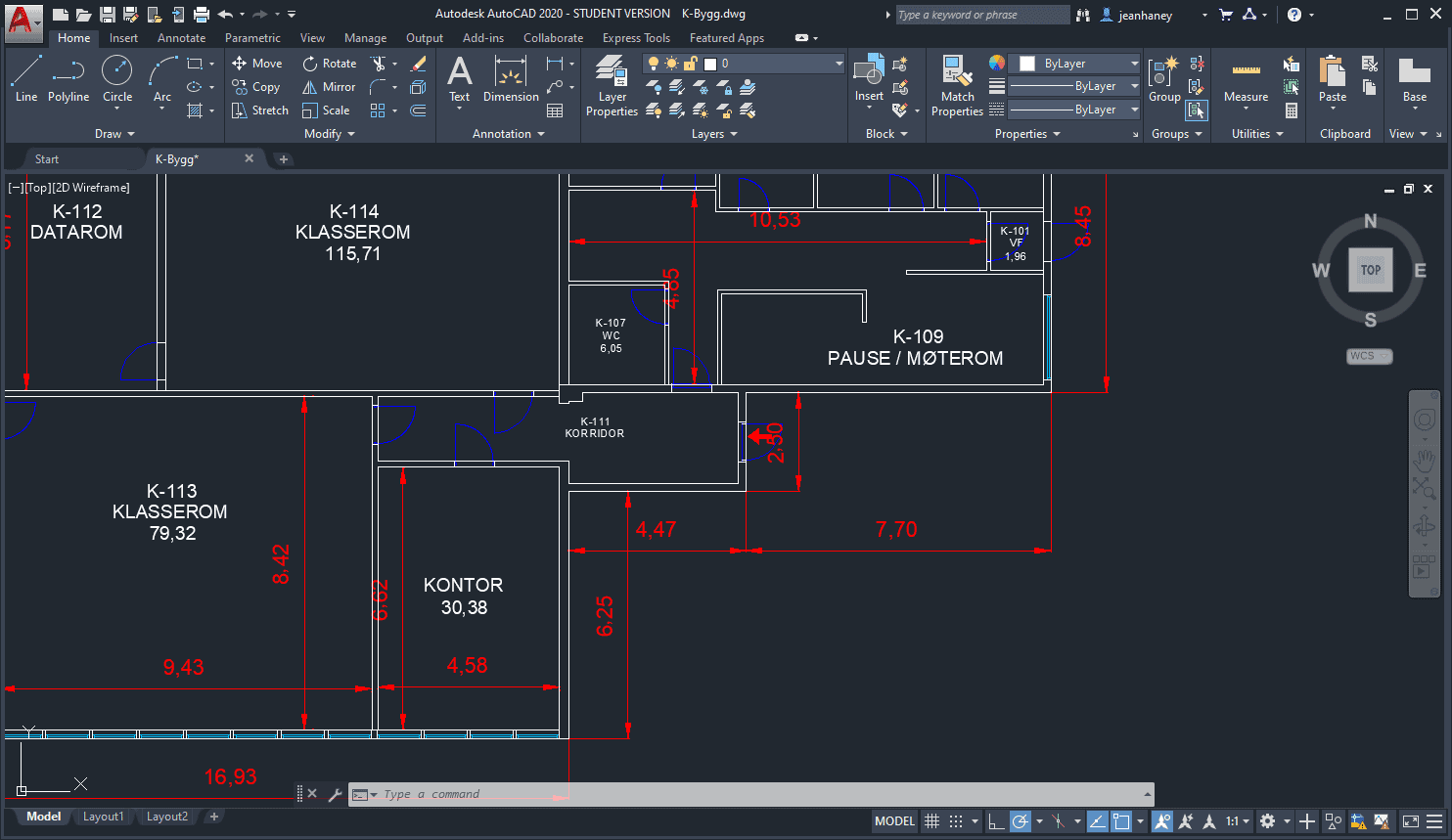Viewport: 1452px width, 840px height.
Task: Select the Polyline tool
Action: tap(68, 79)
